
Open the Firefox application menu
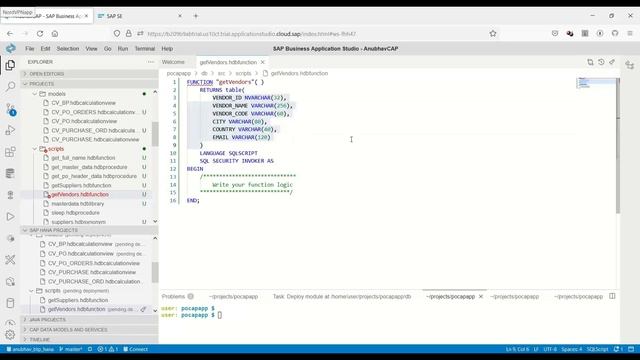[x=630, y=33]
